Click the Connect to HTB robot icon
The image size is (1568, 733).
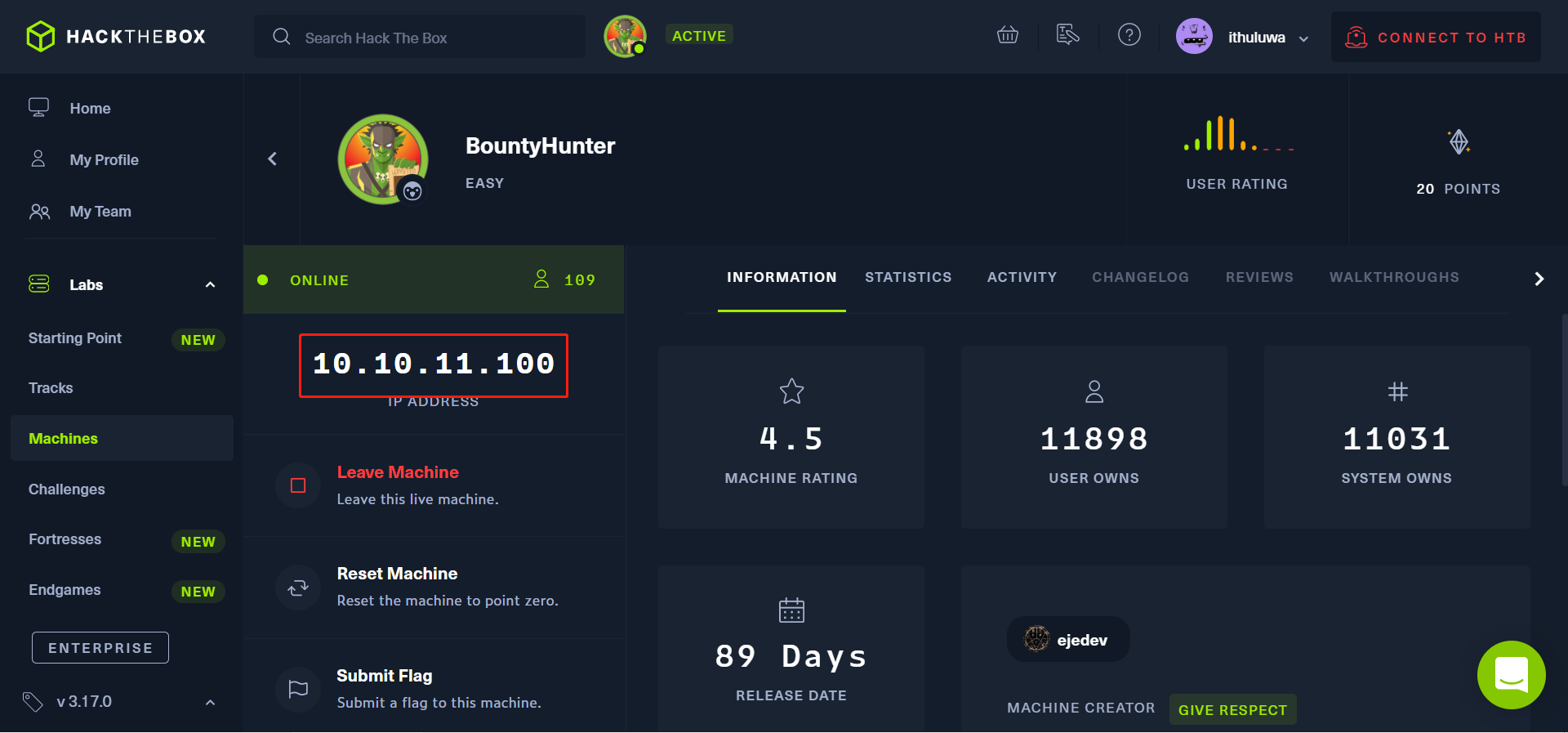(1356, 37)
